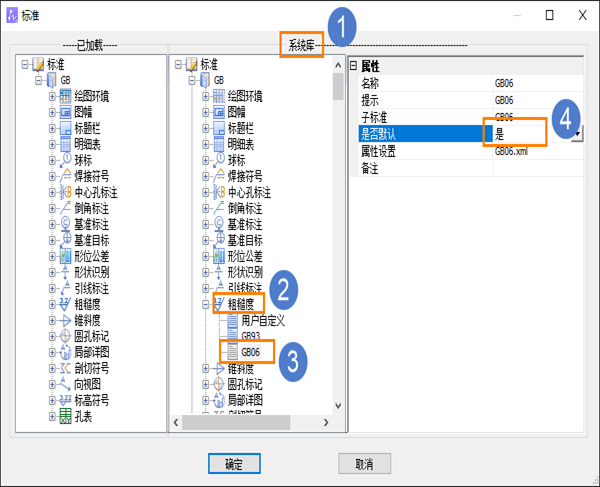This screenshot has width=600, height=487.
Task: Click the empty 备注 value field
Action: point(538,168)
